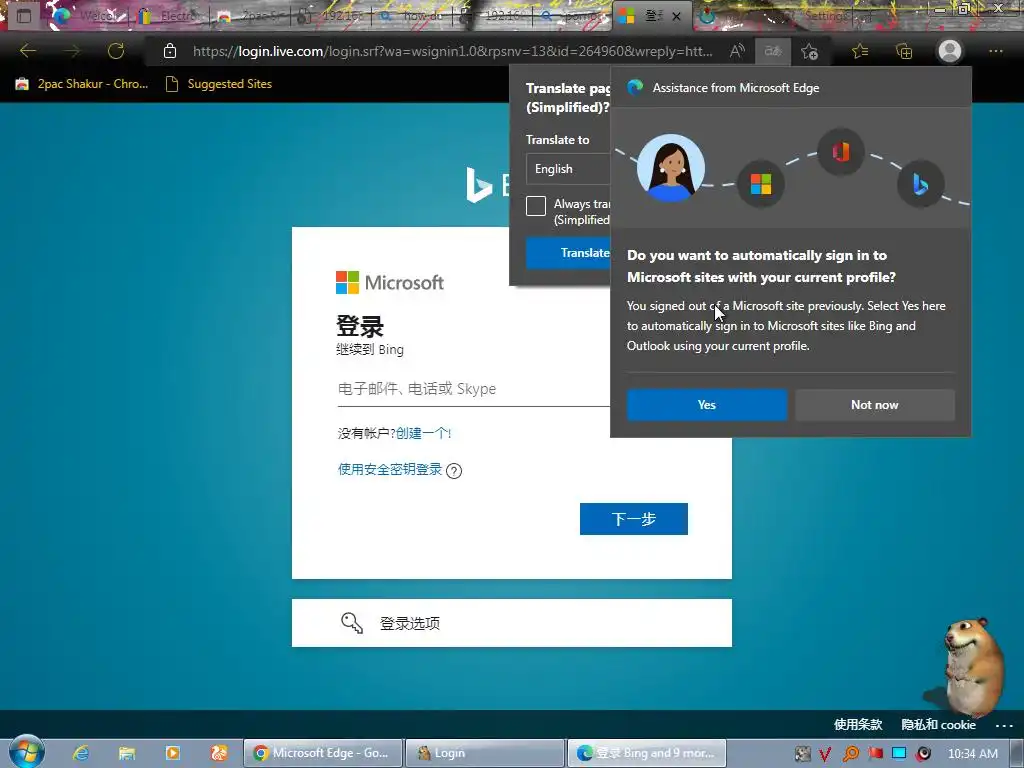Image resolution: width=1024 pixels, height=768 pixels.
Task: Open the Windows Start button
Action: click(x=27, y=752)
